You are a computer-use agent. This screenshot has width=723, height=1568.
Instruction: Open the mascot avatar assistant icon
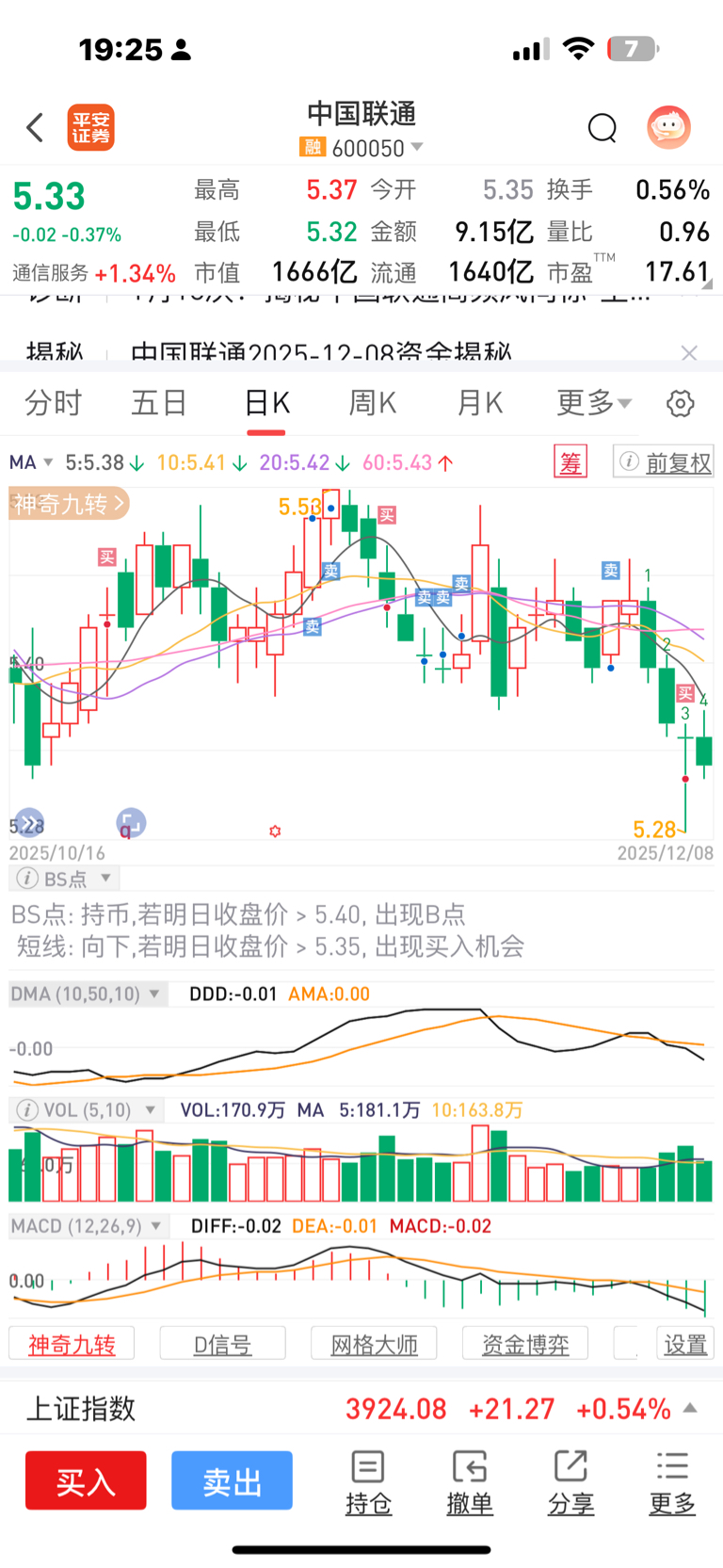[x=669, y=127]
